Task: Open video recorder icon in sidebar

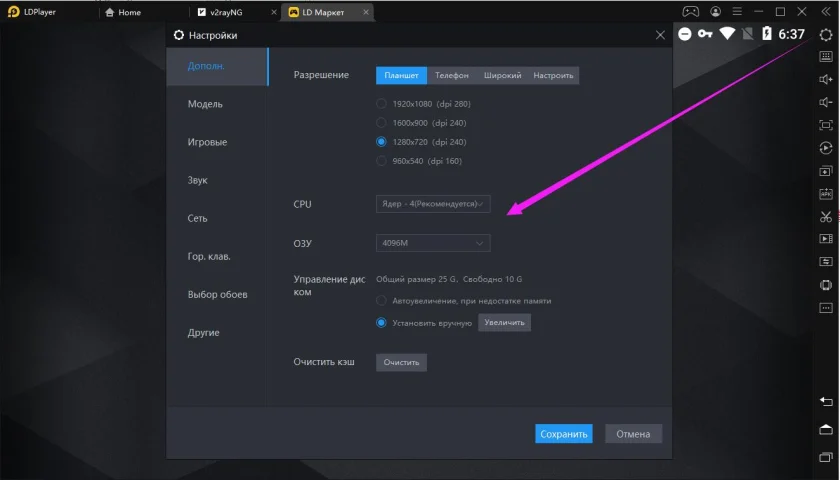Action: tap(826, 238)
